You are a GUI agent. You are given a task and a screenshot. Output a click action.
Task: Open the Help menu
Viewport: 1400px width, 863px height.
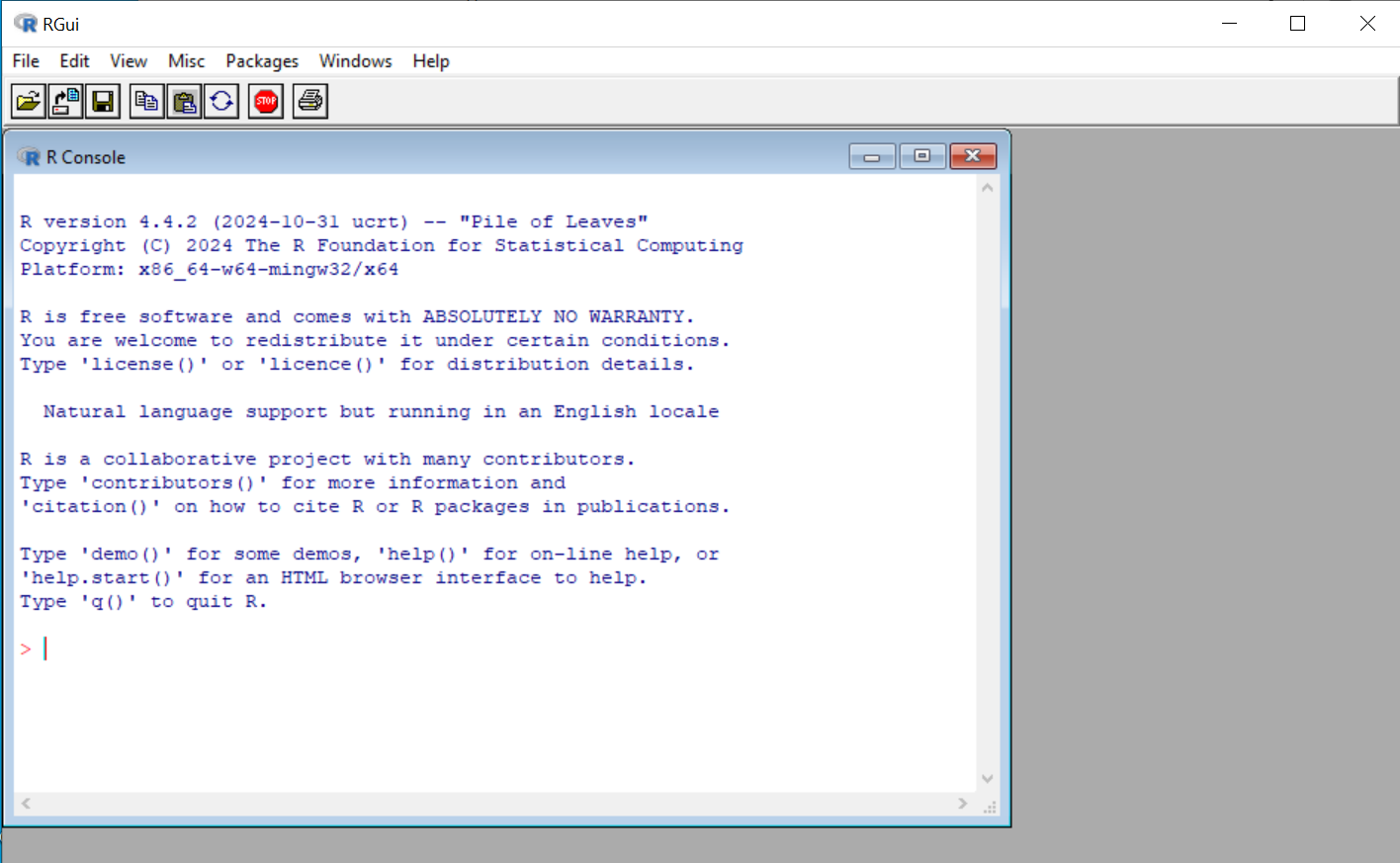tap(431, 61)
